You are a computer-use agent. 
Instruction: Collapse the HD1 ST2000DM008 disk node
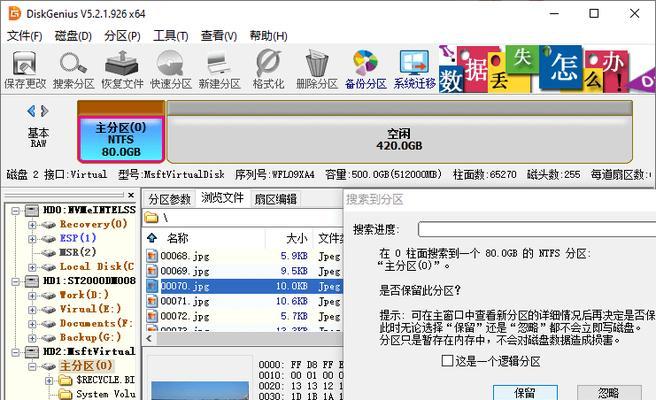coord(16,281)
